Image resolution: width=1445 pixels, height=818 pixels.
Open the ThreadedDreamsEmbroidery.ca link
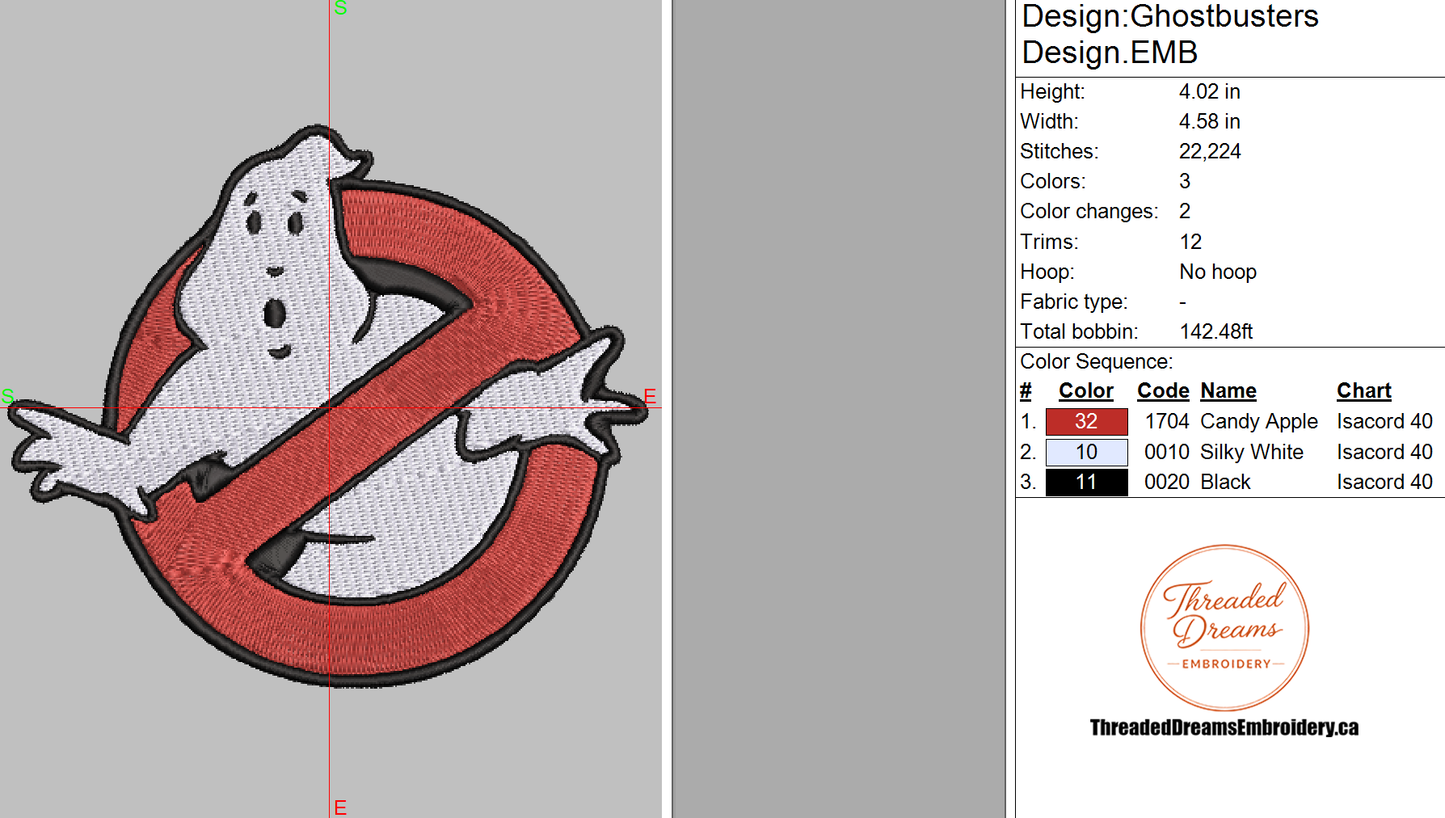pyautogui.click(x=1224, y=728)
